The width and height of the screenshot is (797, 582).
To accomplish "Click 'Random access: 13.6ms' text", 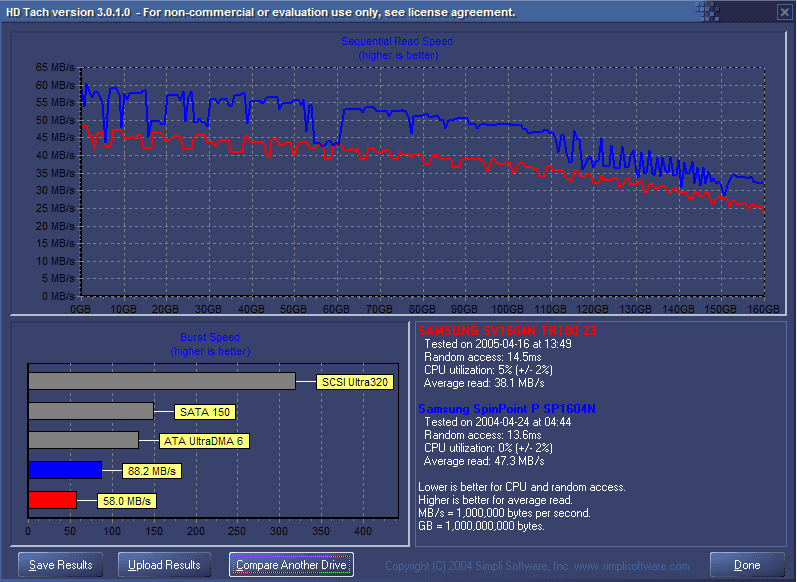I will coord(482,435).
